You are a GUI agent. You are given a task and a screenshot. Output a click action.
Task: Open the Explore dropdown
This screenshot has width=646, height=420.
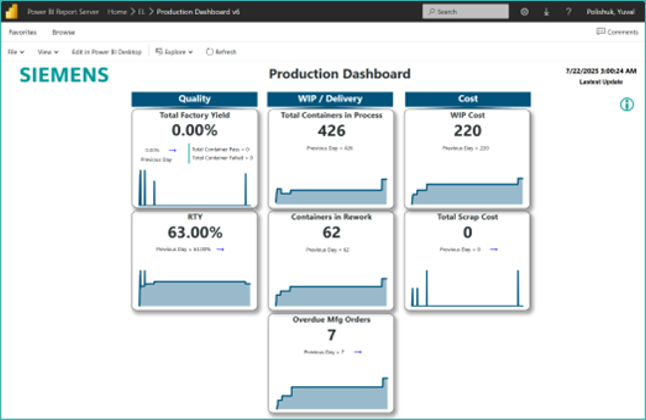pyautogui.click(x=175, y=51)
